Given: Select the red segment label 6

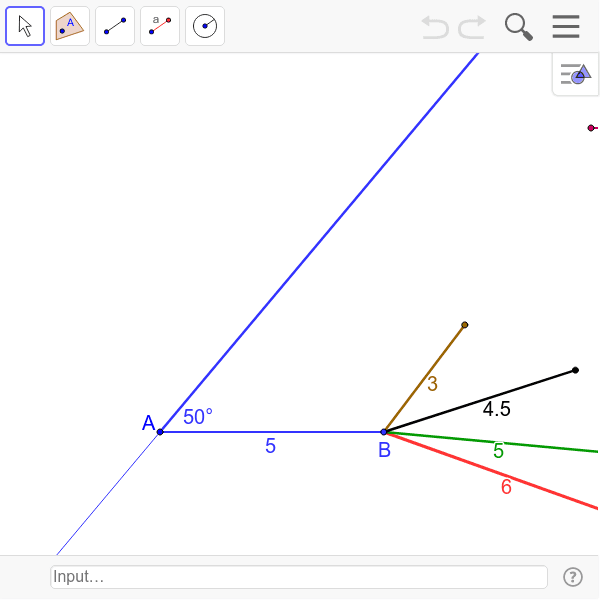Looking at the screenshot, I should coord(506,487).
